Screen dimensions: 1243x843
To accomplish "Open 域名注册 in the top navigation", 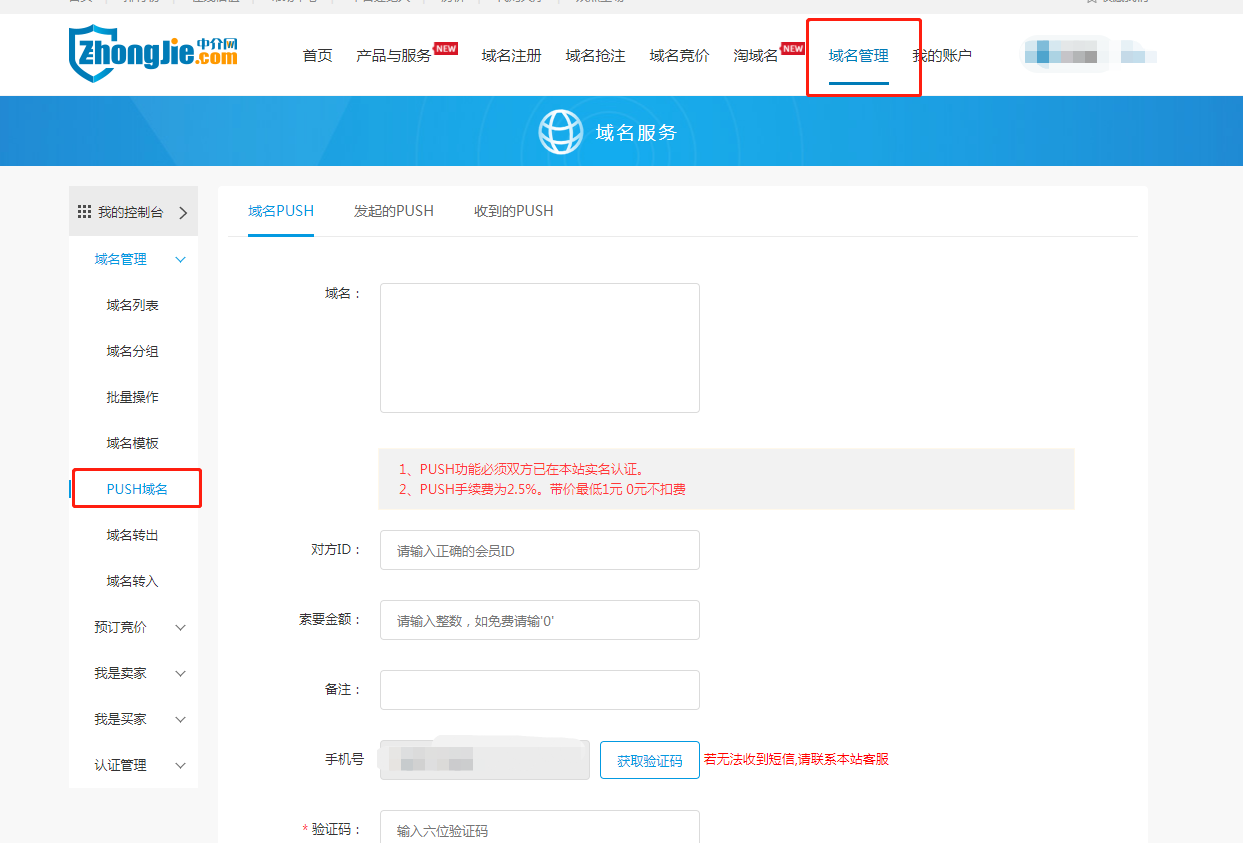I will [511, 56].
